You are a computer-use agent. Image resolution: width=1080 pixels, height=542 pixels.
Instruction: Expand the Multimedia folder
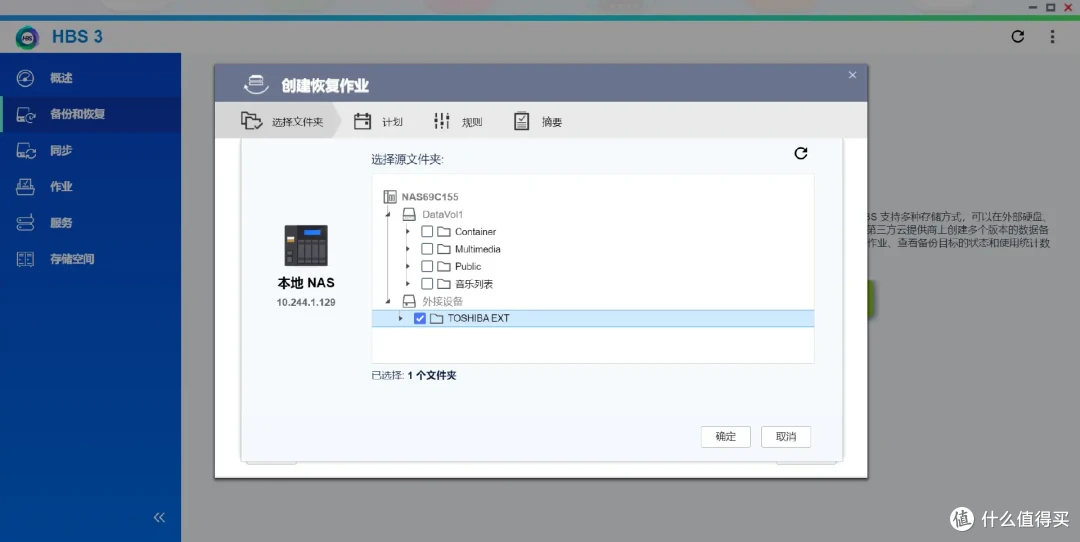point(408,249)
